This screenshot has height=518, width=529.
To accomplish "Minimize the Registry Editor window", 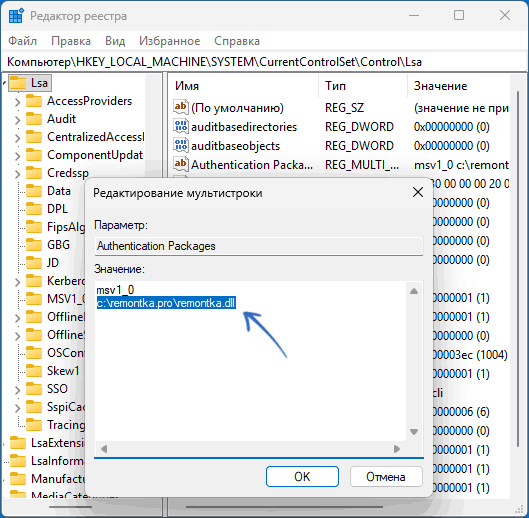I will [x=414, y=16].
